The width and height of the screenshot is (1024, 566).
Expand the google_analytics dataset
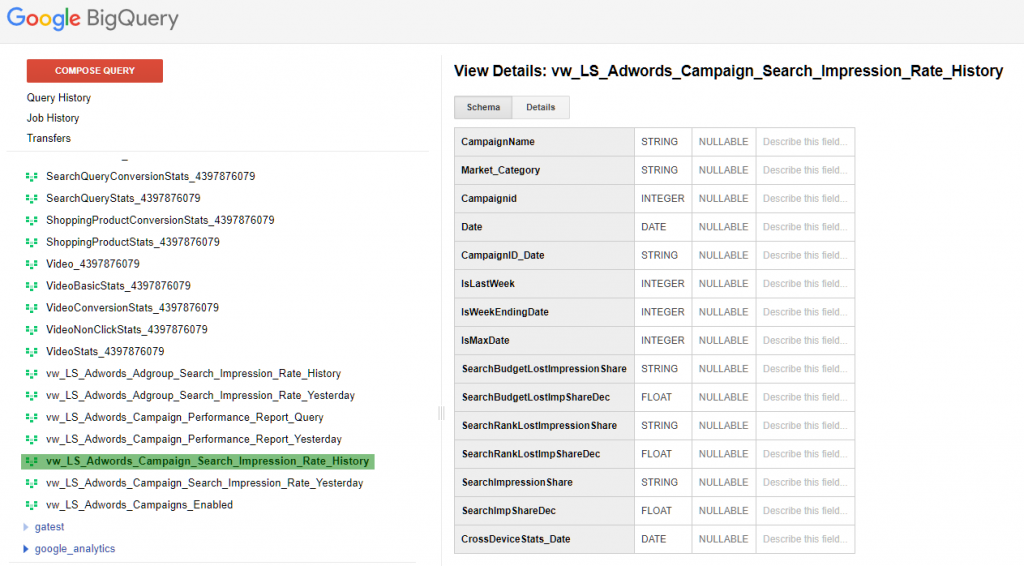[x=25, y=549]
